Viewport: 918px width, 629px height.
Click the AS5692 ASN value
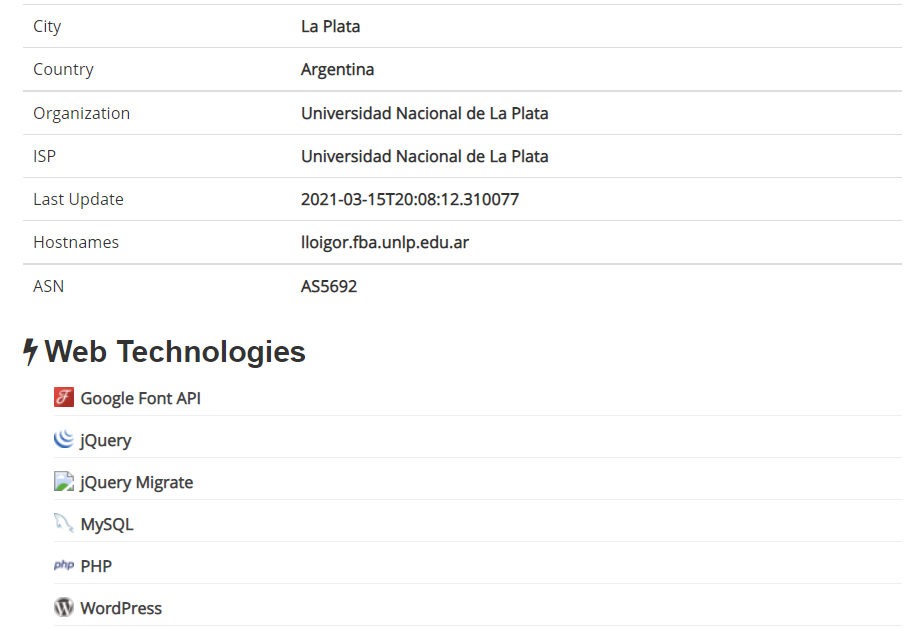pyautogui.click(x=329, y=286)
